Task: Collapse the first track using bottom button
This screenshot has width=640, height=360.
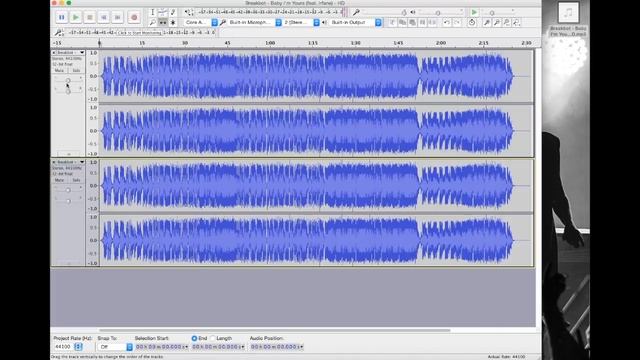Action: click(68, 154)
